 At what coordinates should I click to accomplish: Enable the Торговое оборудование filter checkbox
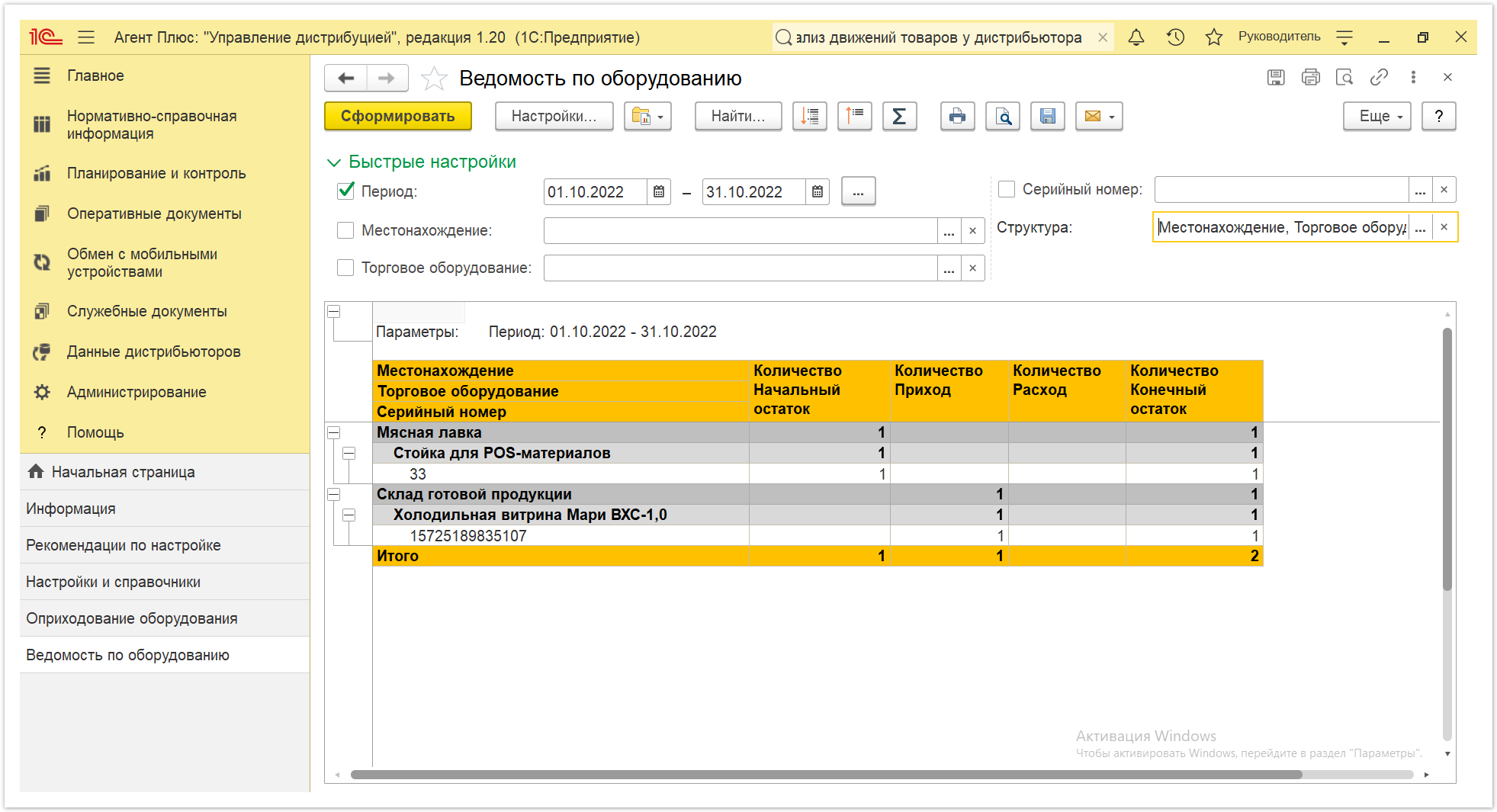tap(345, 268)
